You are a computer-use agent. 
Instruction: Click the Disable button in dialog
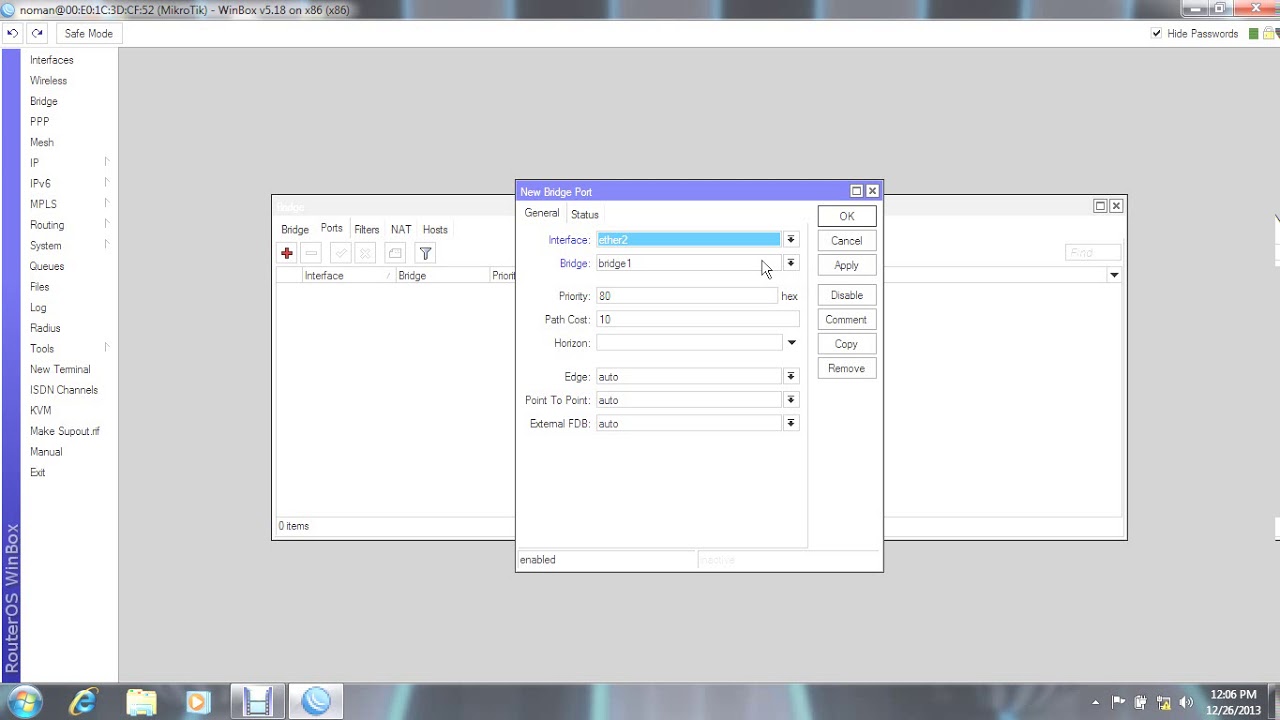tap(847, 295)
